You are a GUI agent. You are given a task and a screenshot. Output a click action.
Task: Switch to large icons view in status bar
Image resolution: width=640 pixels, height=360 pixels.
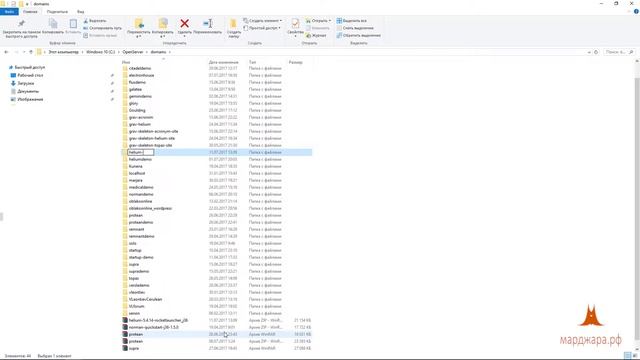tap(635, 356)
